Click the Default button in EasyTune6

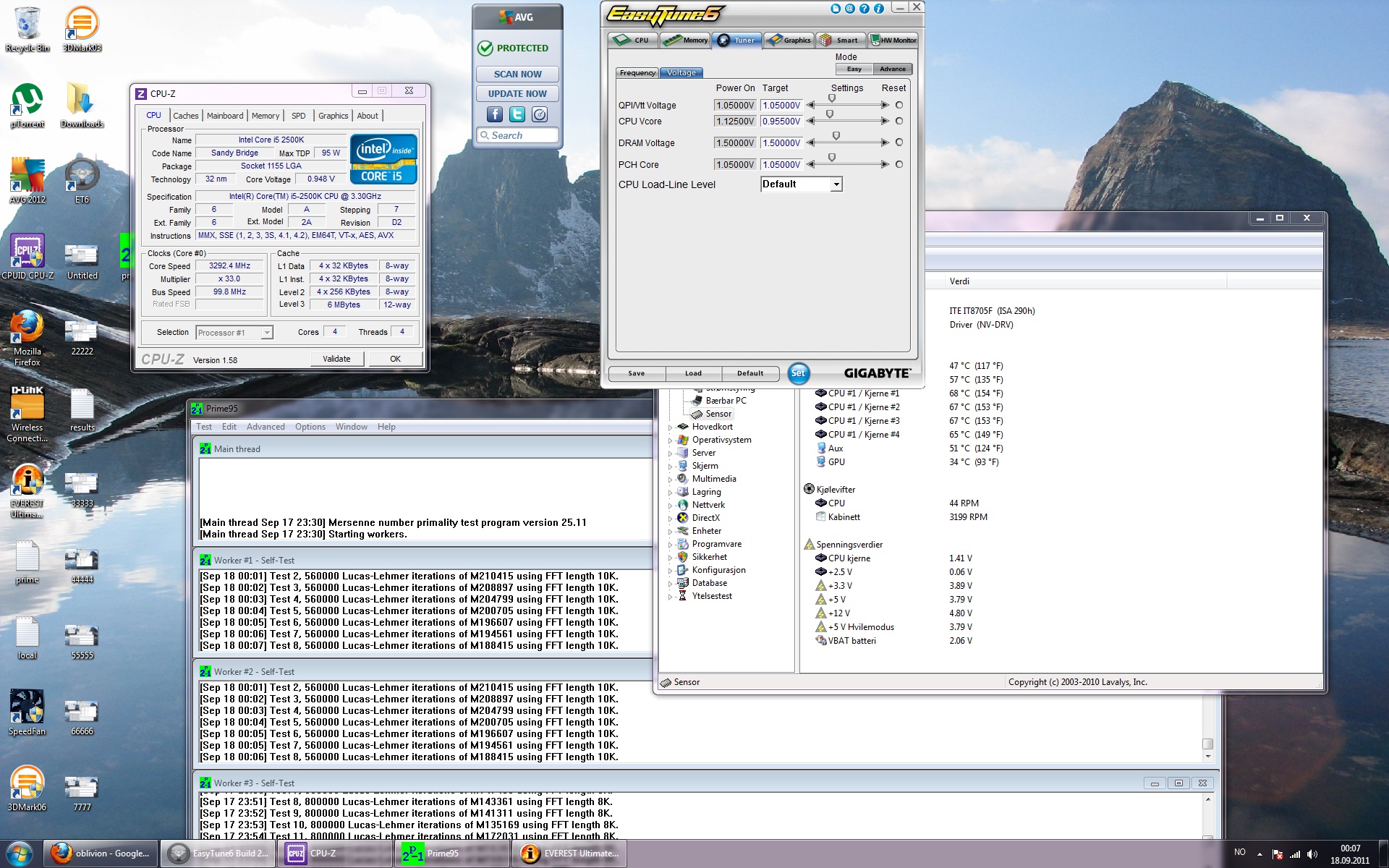click(750, 373)
